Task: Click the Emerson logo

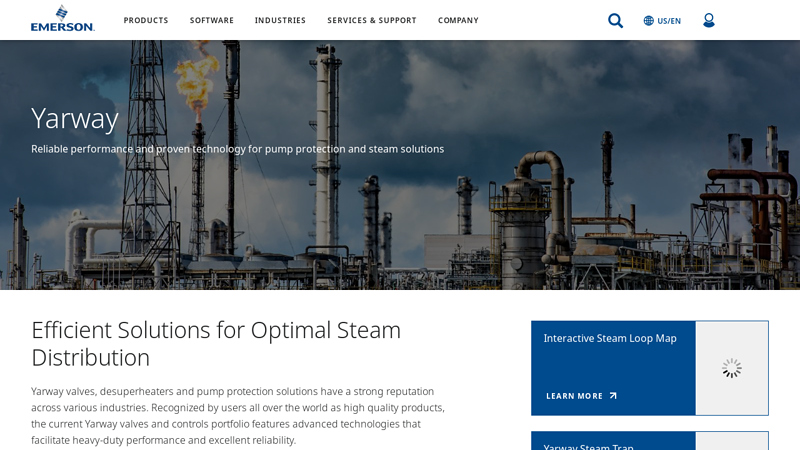Action: coord(62,19)
